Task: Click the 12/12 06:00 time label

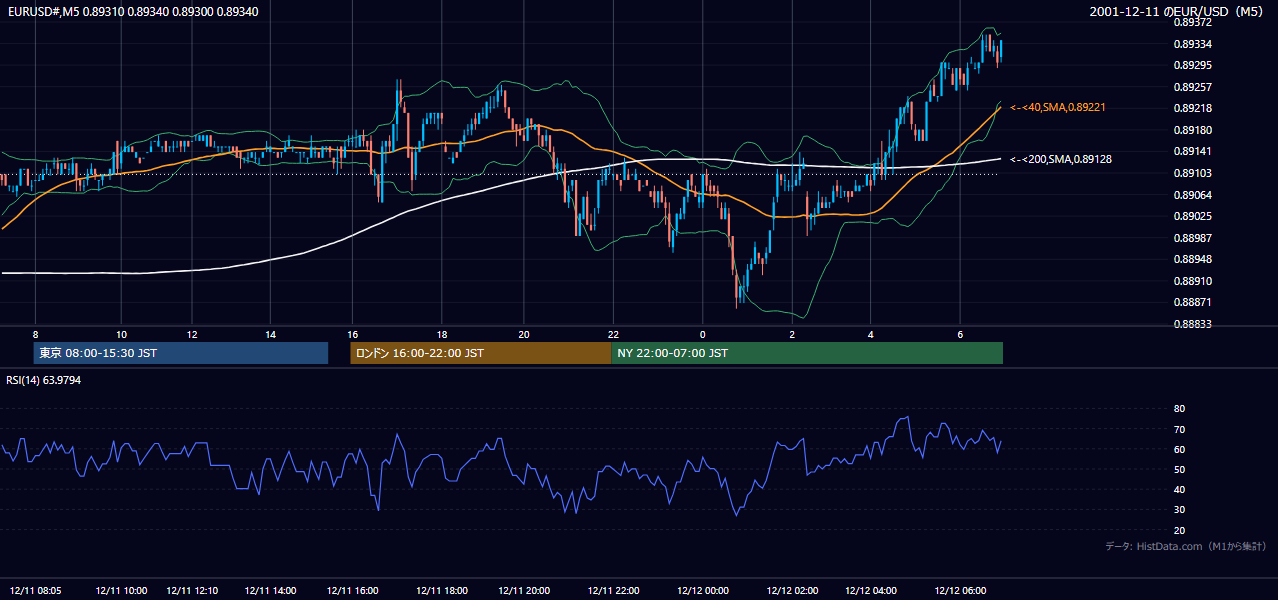Action: coord(960,590)
